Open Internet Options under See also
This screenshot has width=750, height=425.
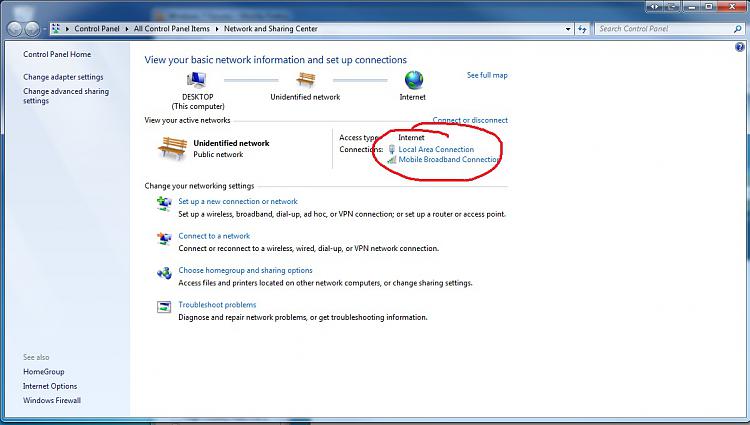(x=50, y=386)
